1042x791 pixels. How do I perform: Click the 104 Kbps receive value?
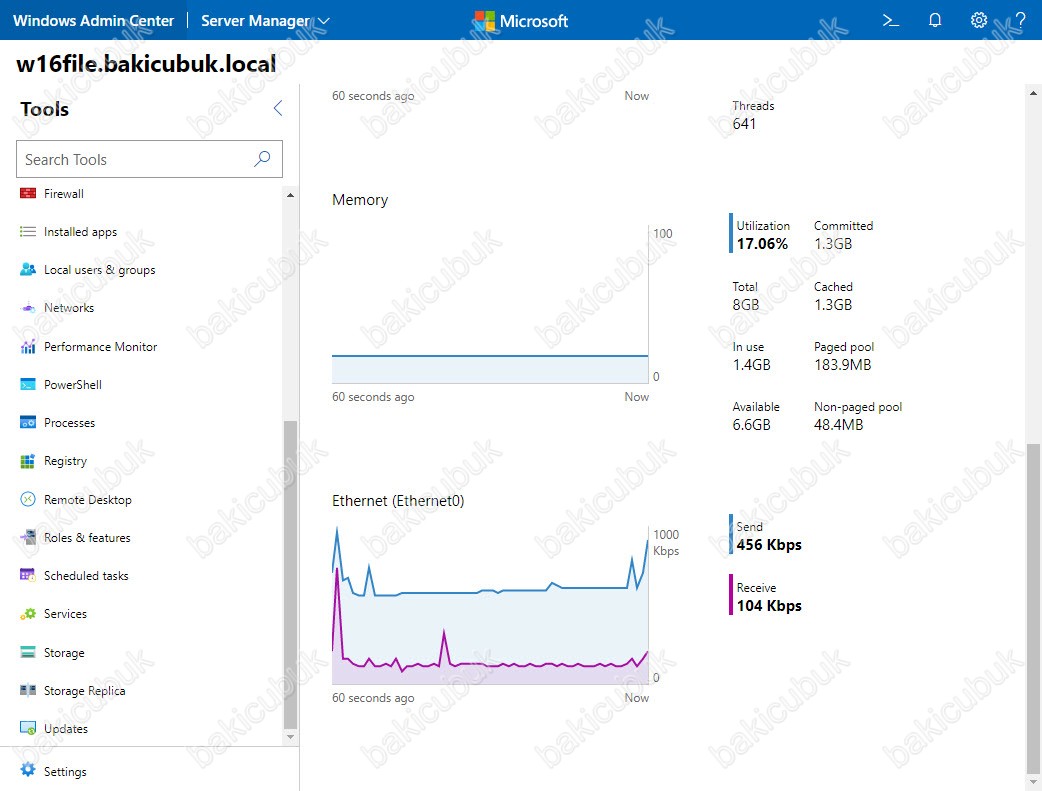point(769,606)
